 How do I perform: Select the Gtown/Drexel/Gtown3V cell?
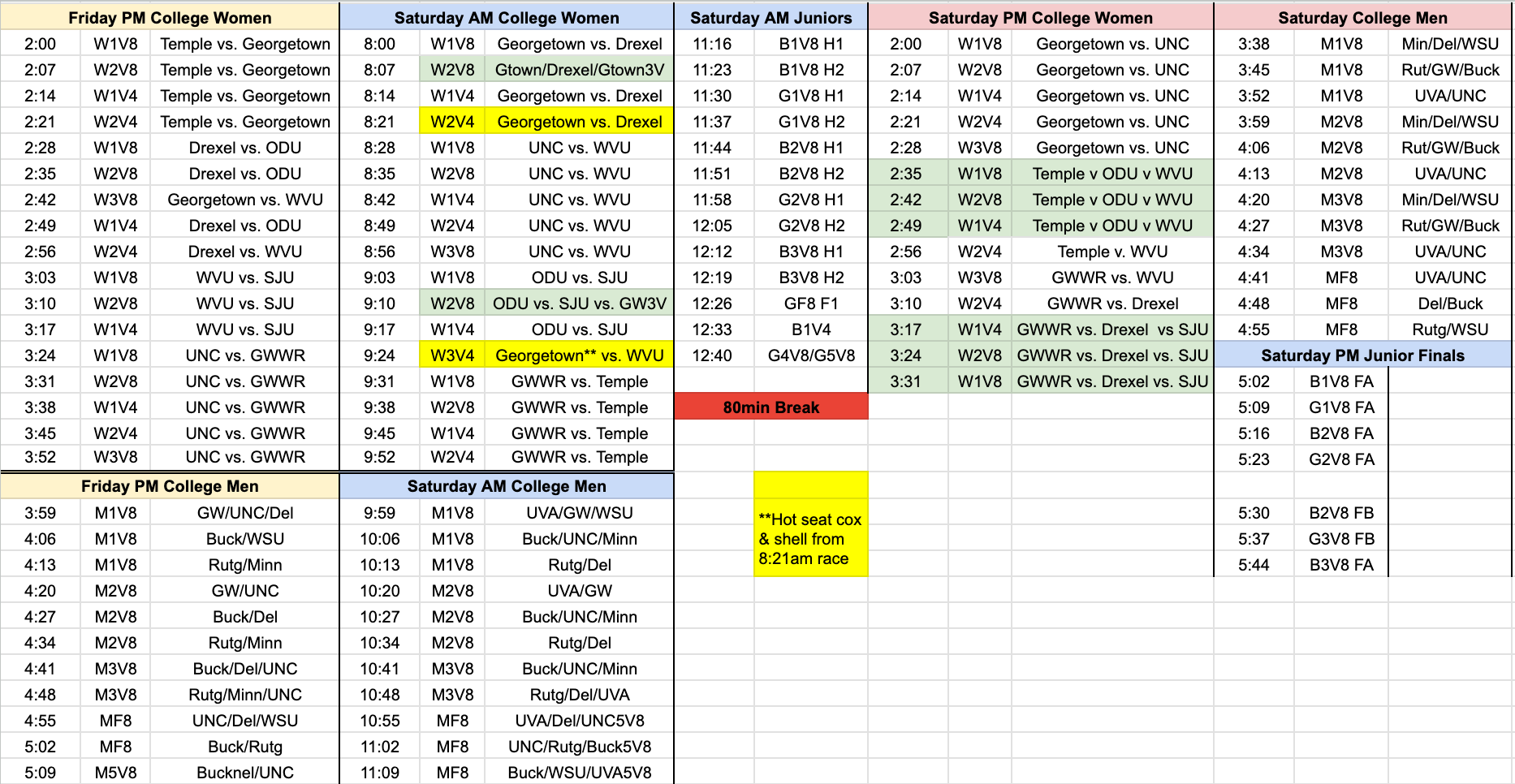pyautogui.click(x=579, y=70)
